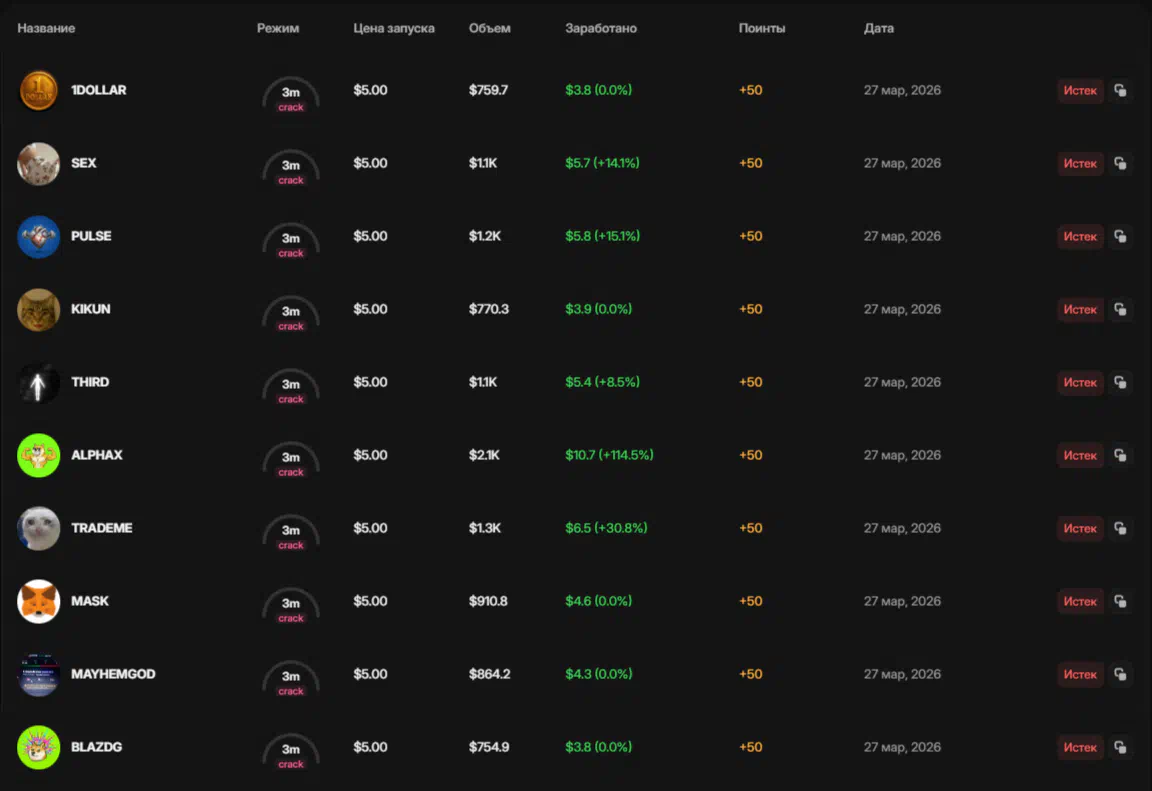Image resolution: width=1152 pixels, height=791 pixels.
Task: Click the copy icon beside BLAZDG
Action: pyautogui.click(x=1120, y=748)
